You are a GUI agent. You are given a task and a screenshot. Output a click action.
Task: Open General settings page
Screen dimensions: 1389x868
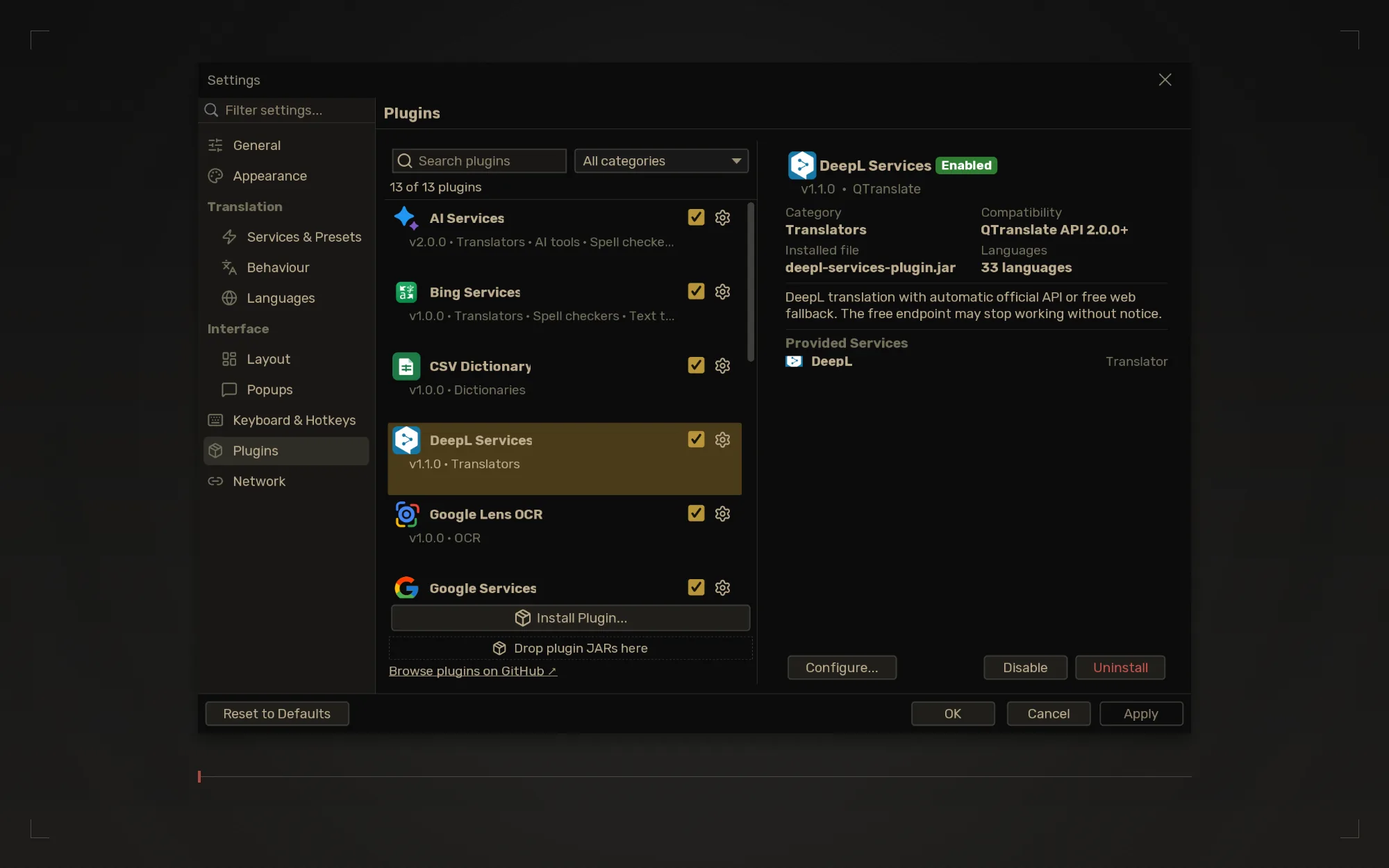[x=286, y=145]
